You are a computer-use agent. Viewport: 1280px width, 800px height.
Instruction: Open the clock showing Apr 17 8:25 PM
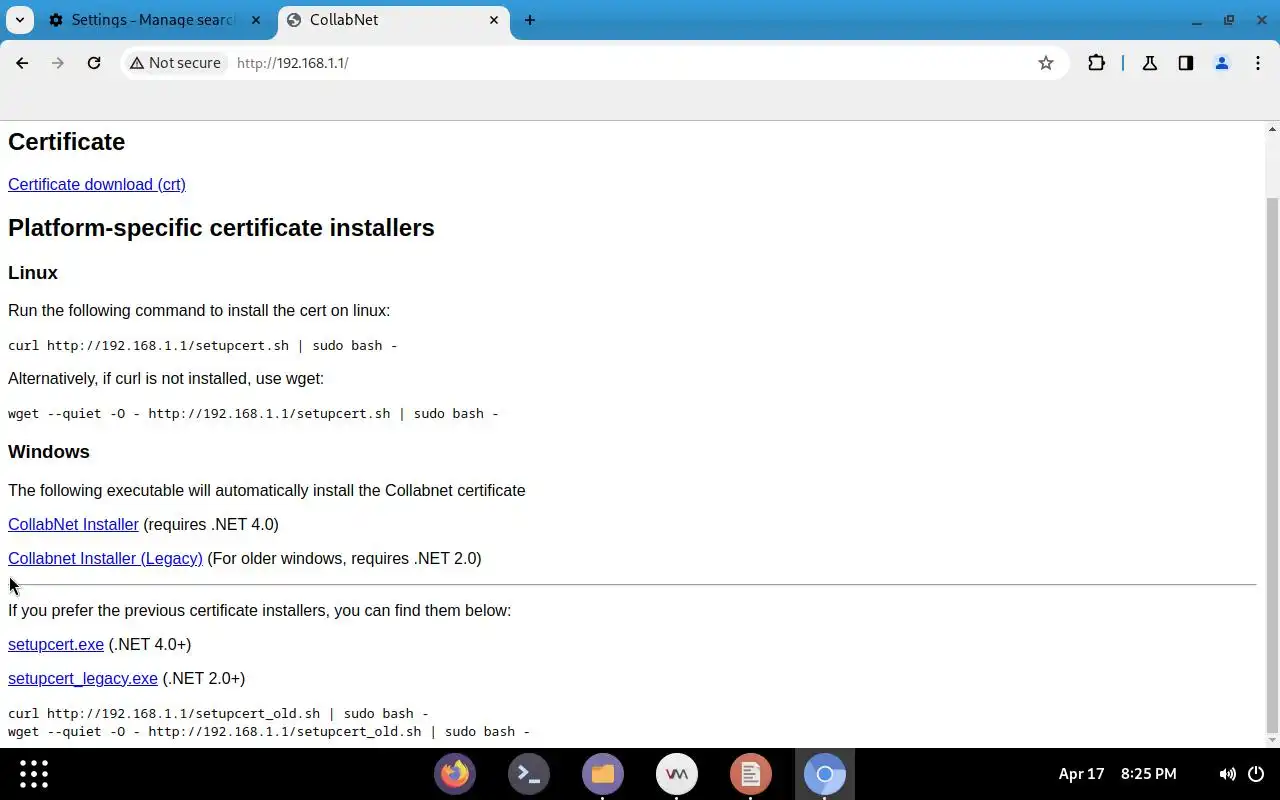point(1117,774)
